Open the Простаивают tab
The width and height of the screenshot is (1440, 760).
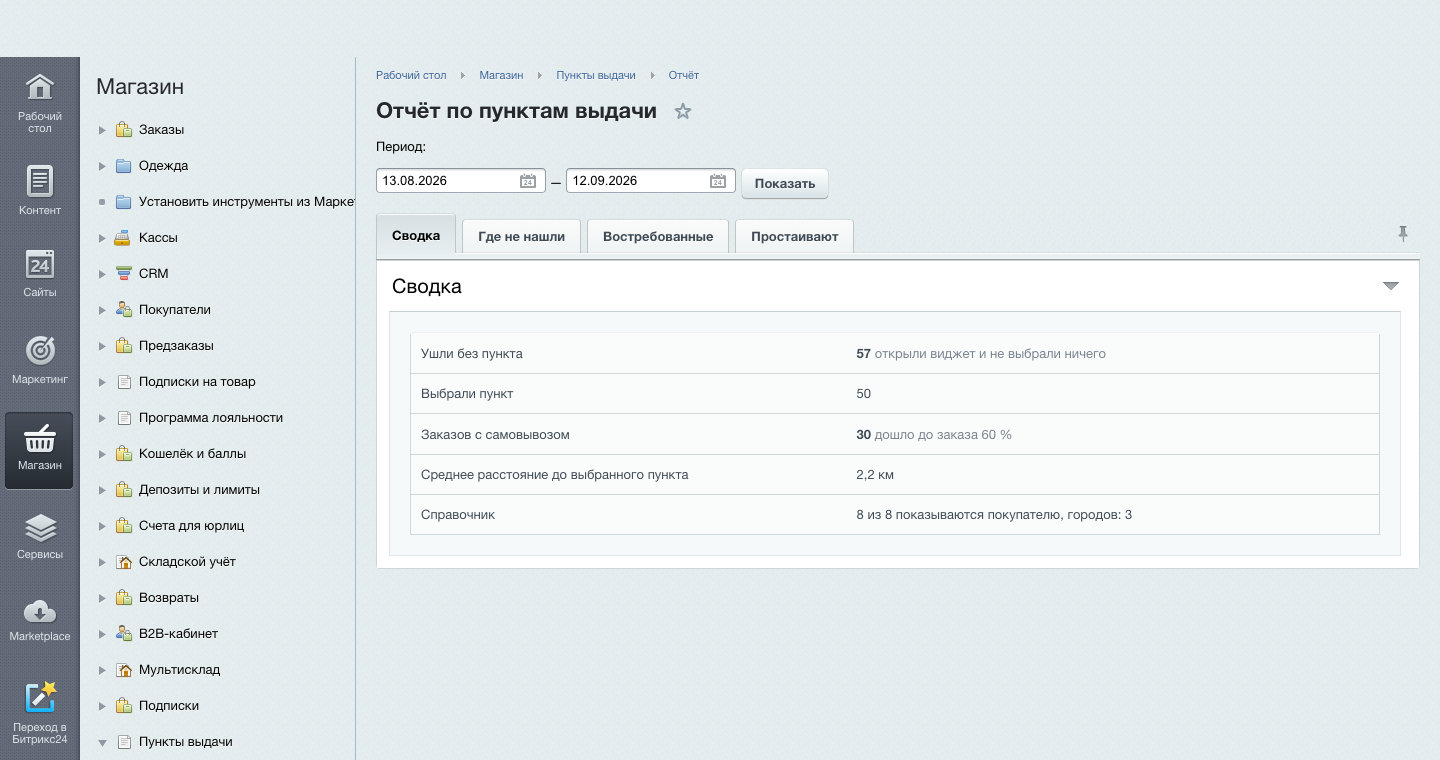794,236
